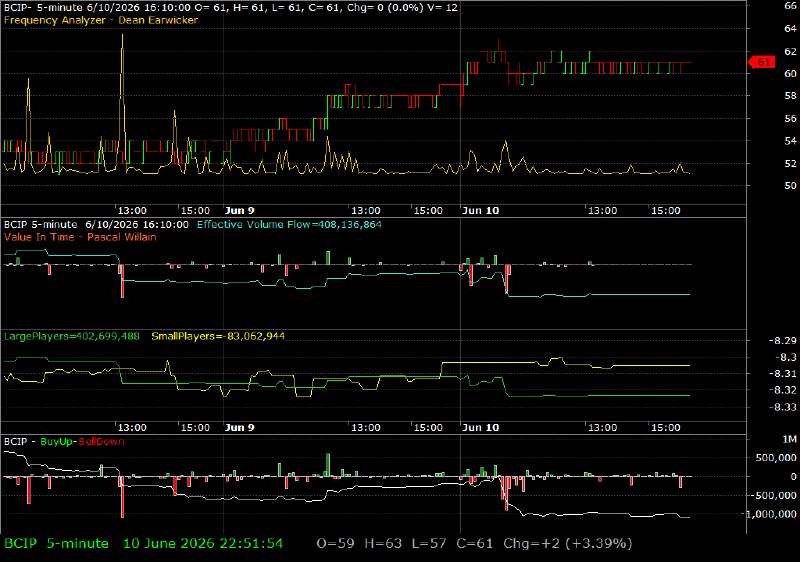The image size is (800, 562).
Task: Click the 50 price axis label
Action: 790,186
